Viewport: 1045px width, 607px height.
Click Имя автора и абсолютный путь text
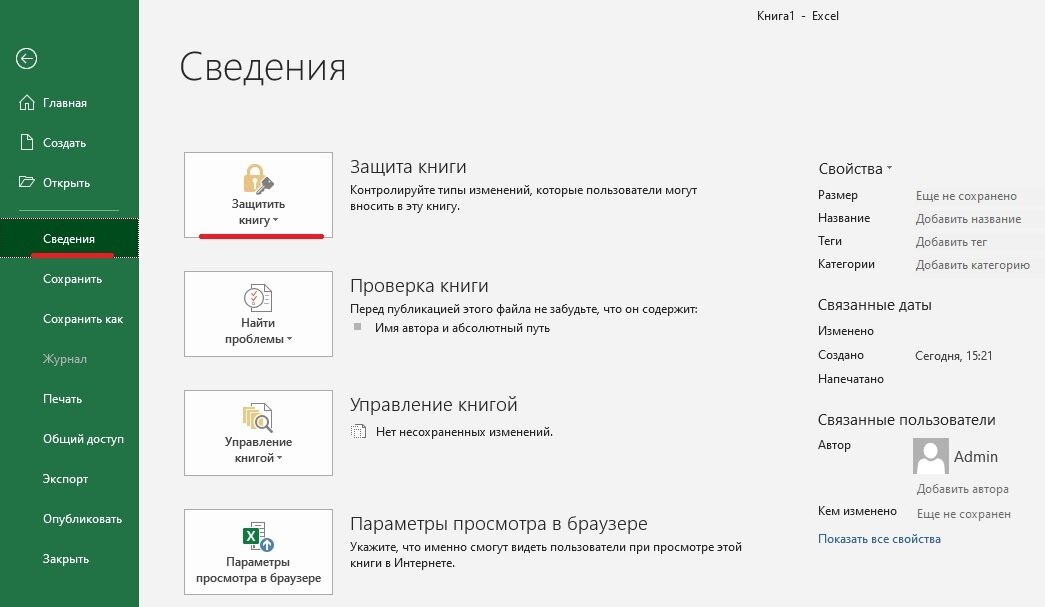462,328
